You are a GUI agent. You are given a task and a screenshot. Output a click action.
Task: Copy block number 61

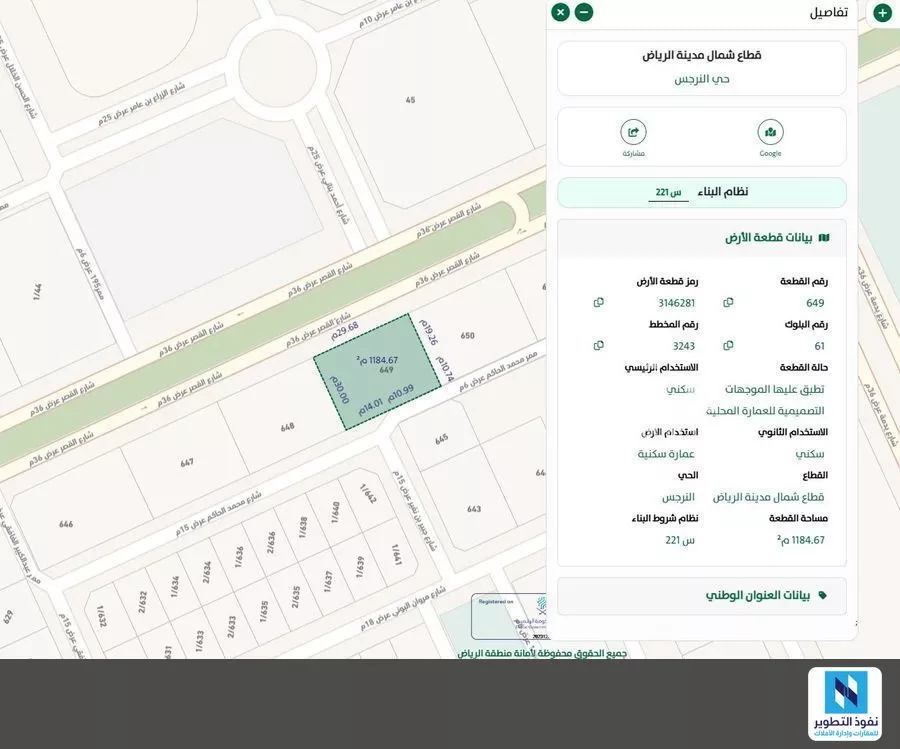tap(728, 345)
